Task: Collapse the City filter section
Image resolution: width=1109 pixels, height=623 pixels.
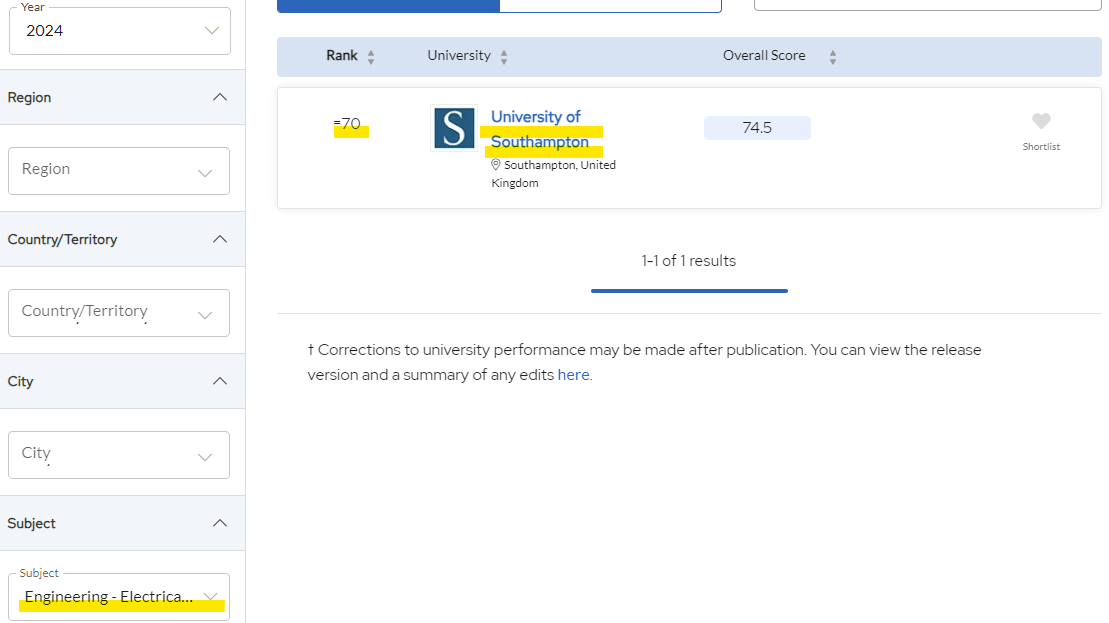Action: (220, 381)
